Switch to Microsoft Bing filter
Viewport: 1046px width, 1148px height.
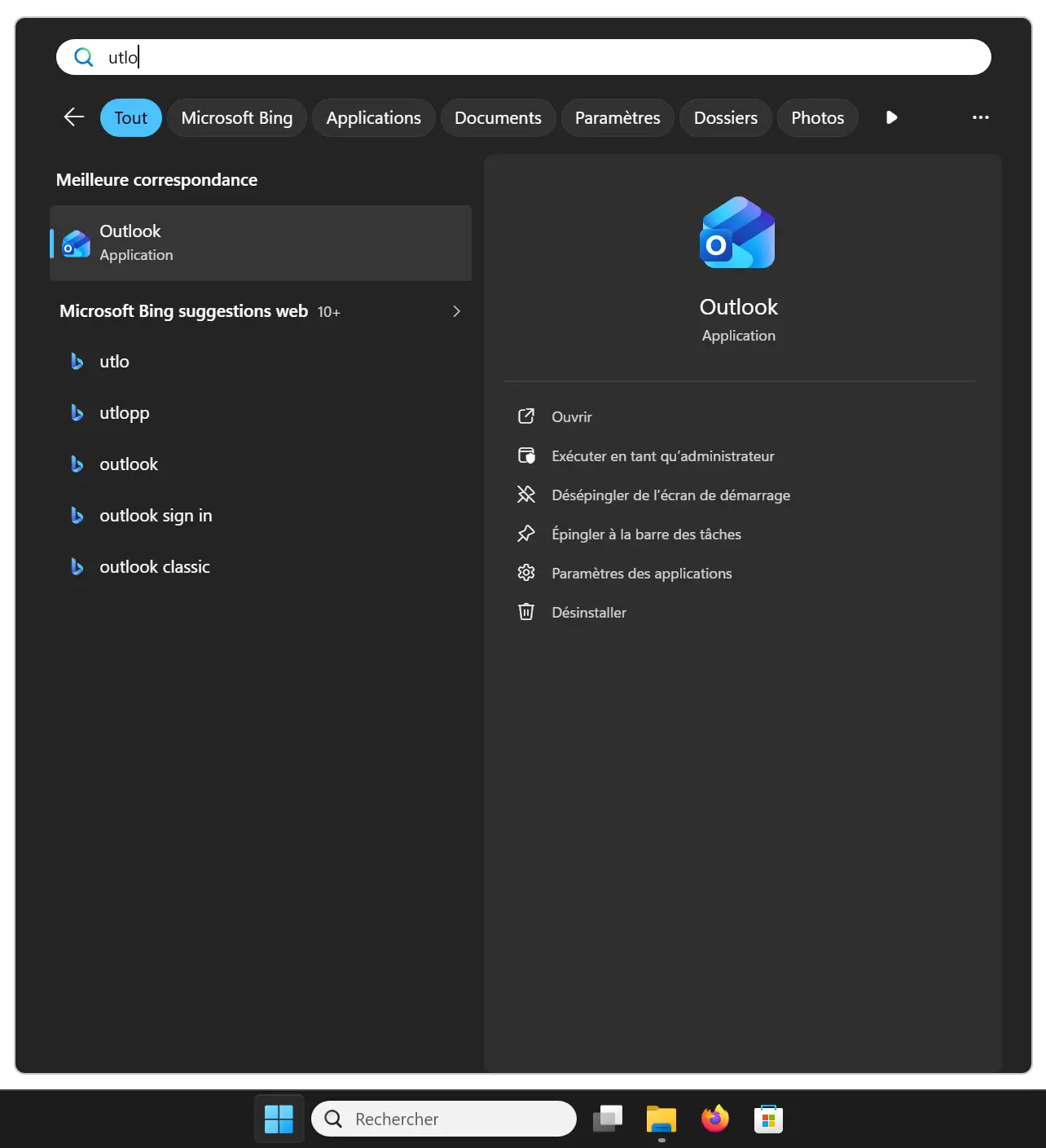click(x=237, y=118)
